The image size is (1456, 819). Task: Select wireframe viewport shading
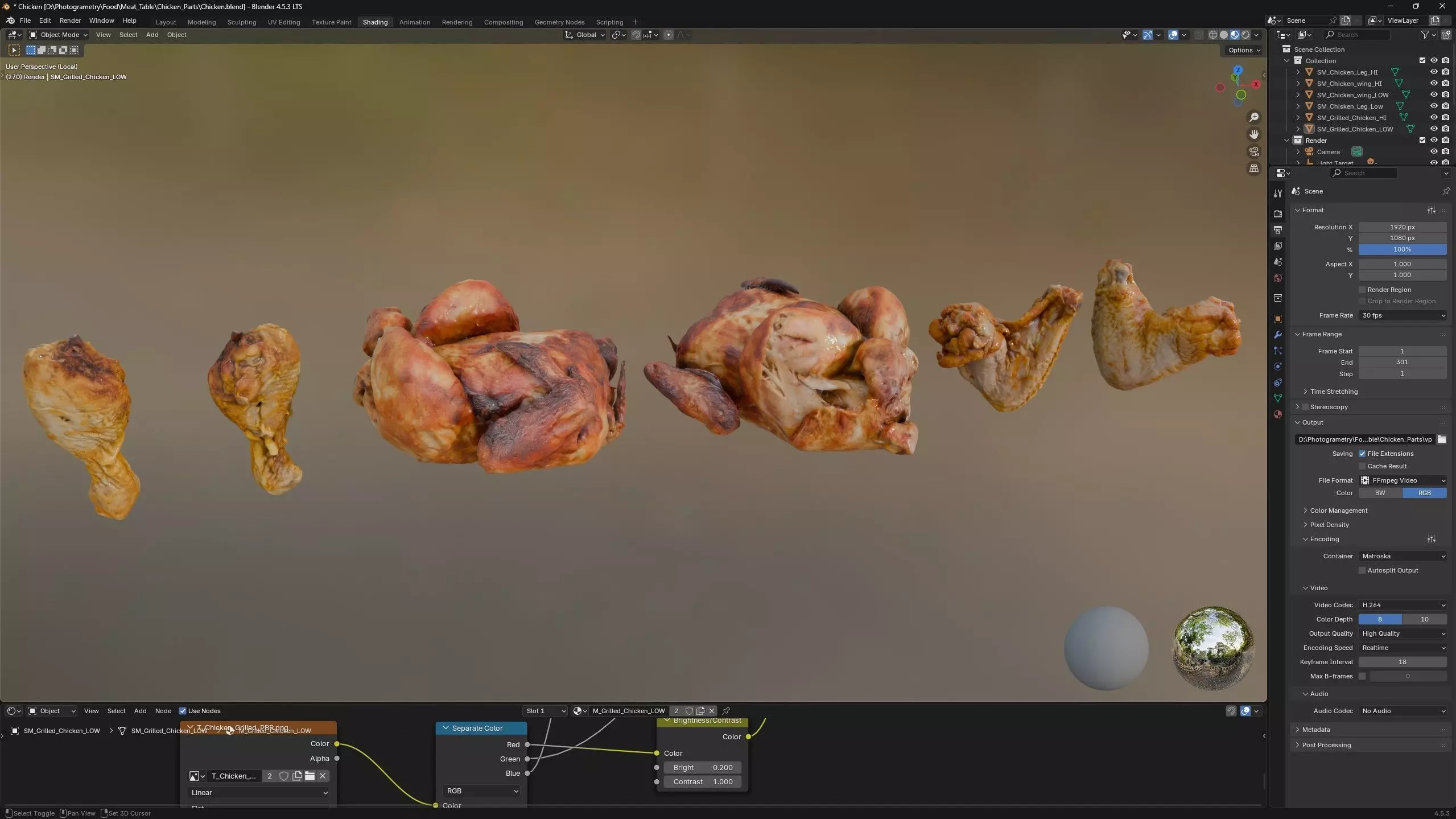point(1213,35)
